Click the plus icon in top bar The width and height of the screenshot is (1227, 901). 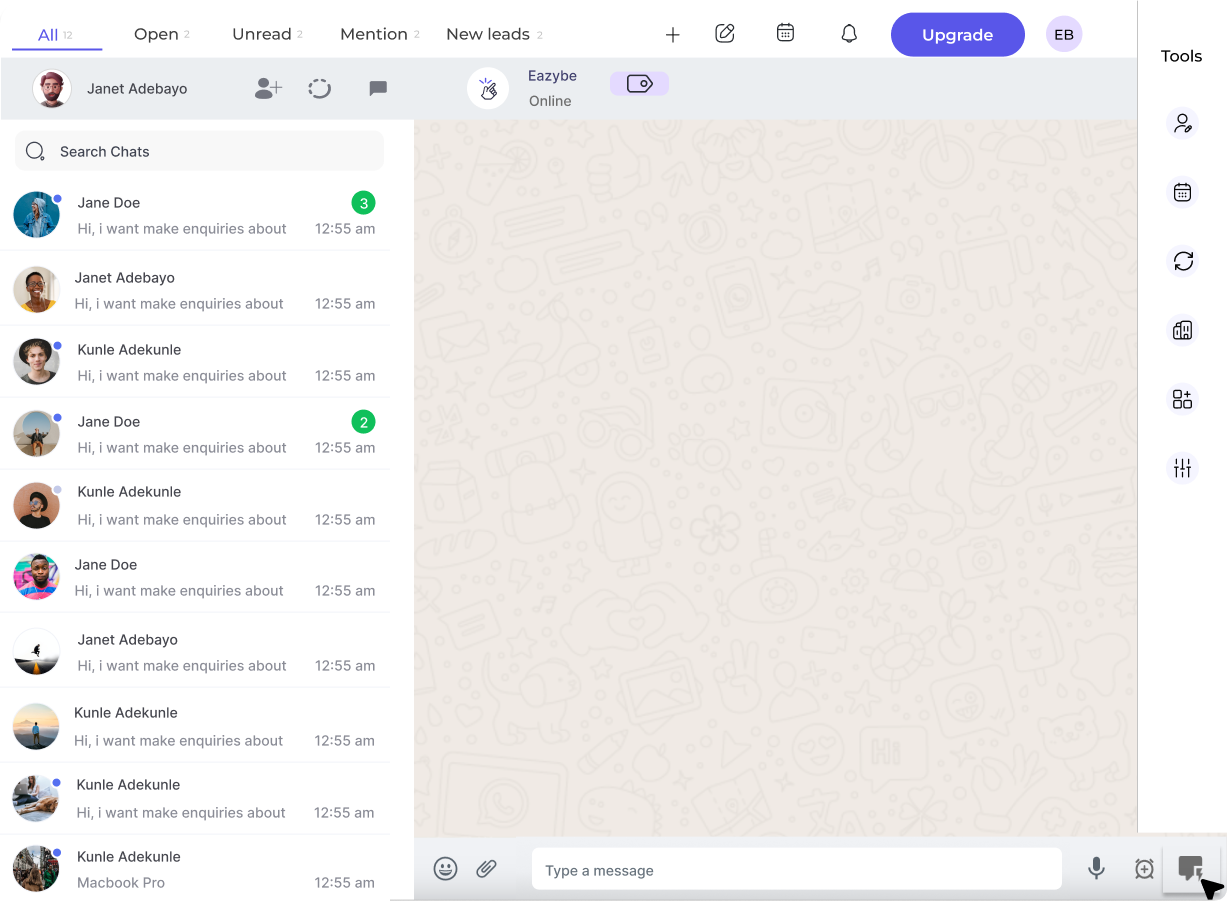[673, 35]
